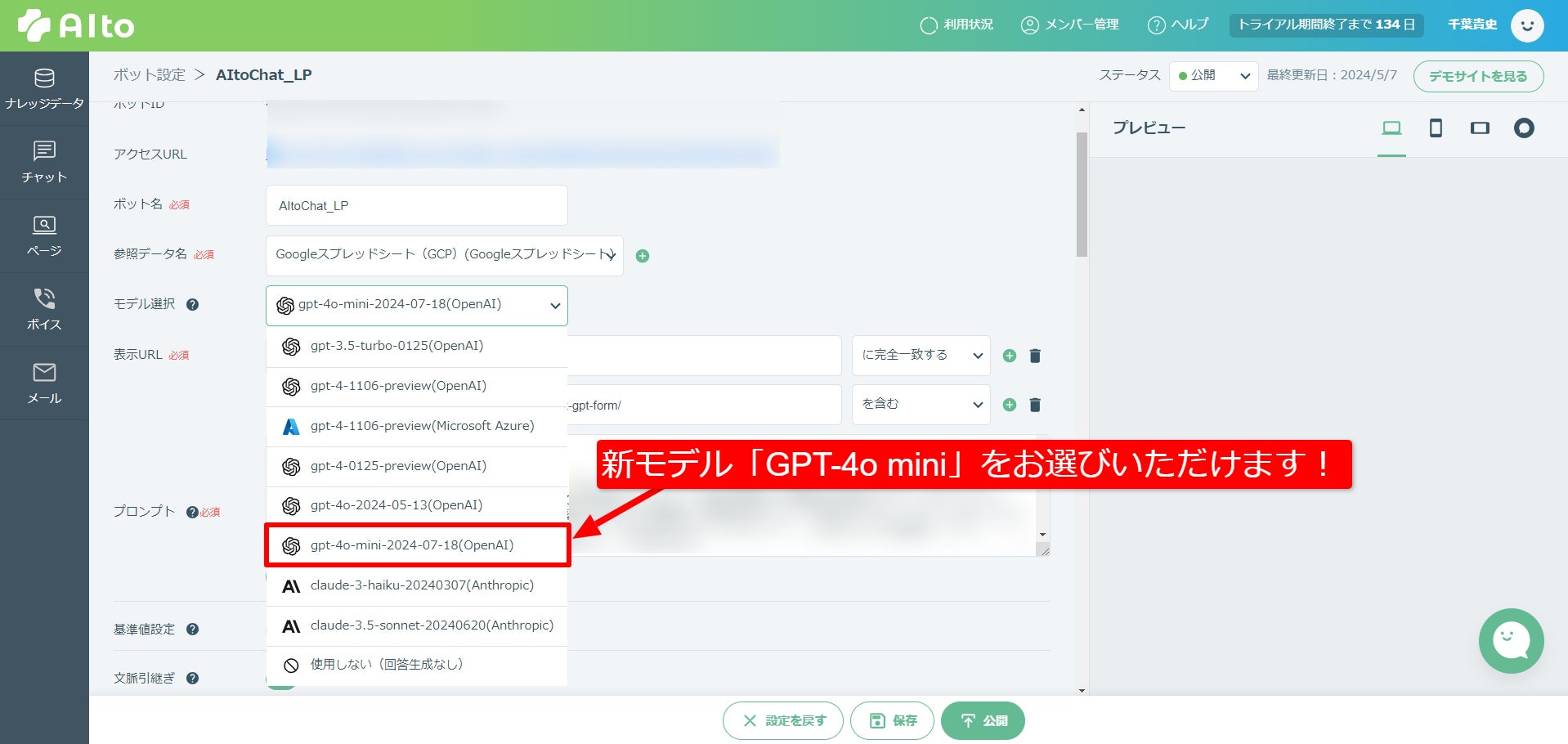This screenshot has width=1568, height=744.
Task: Choose gpt-4o-mini-2024-07-18(OpenAI) from the list
Action: click(417, 545)
